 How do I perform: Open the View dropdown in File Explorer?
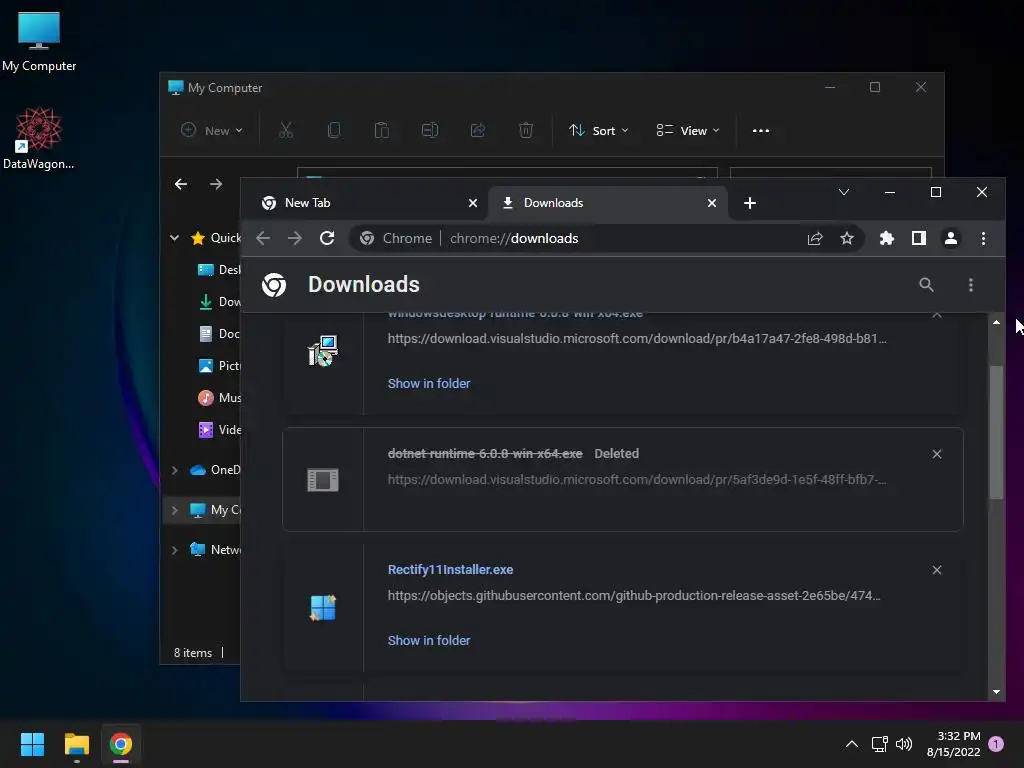pyautogui.click(x=688, y=131)
